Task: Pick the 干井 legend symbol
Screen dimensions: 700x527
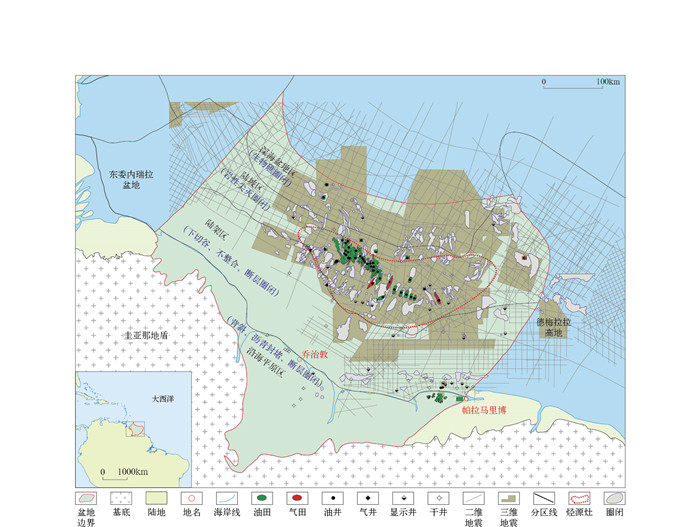Action: pyautogui.click(x=436, y=497)
